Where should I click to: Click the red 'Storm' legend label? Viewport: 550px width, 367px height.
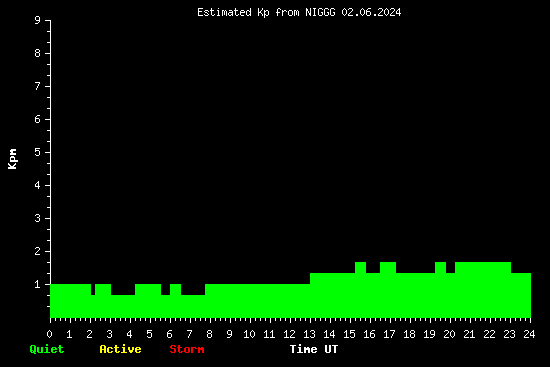[187, 349]
